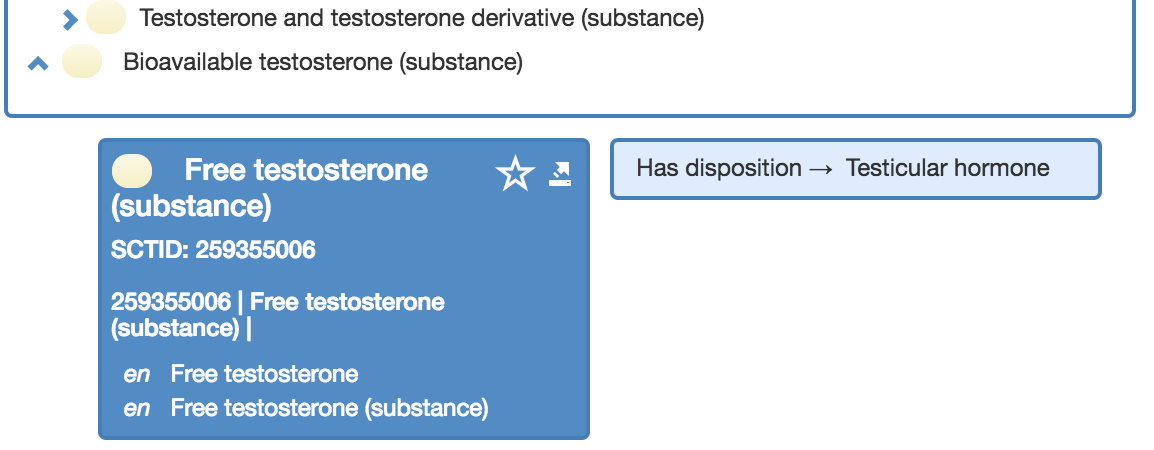Select Testosterone and testosterone derivative (substance) text

coord(422,18)
